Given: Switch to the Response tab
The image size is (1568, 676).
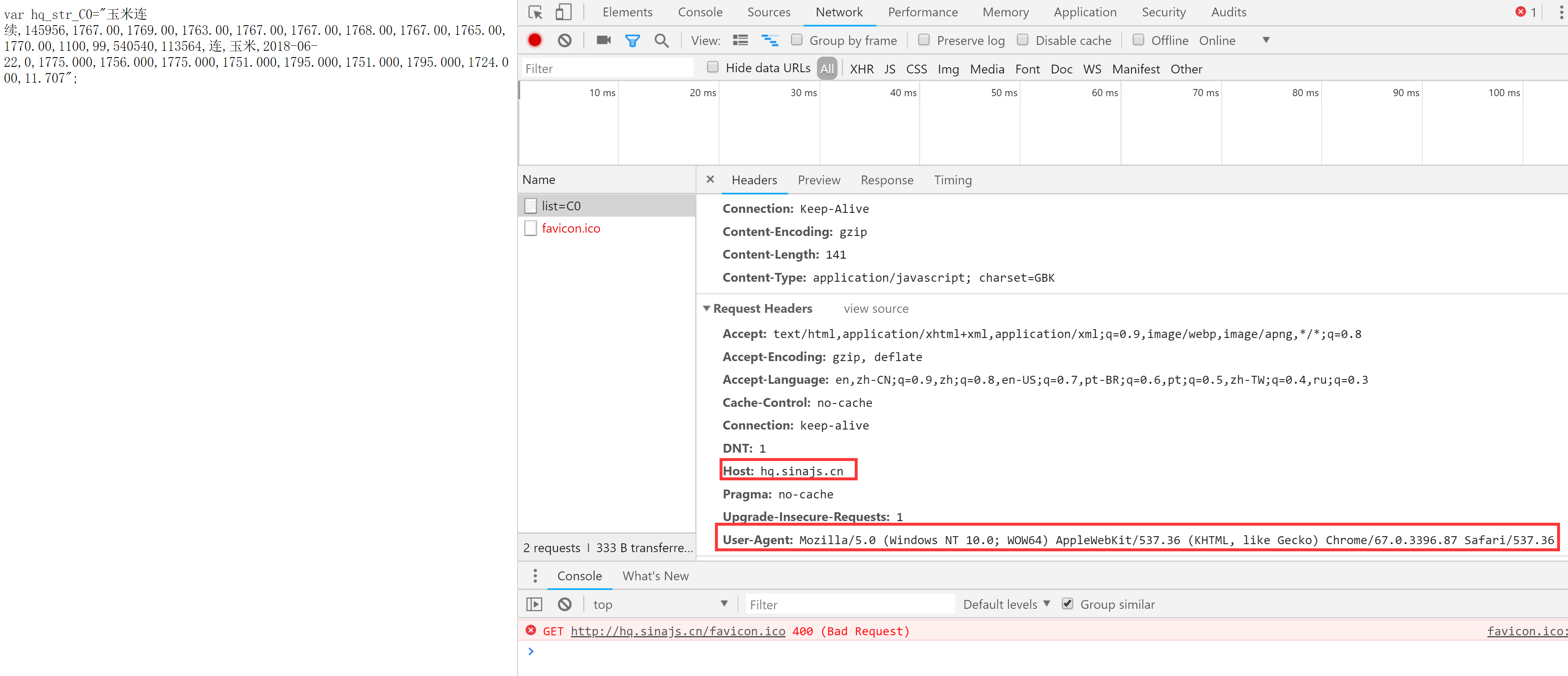Looking at the screenshot, I should pyautogui.click(x=886, y=180).
